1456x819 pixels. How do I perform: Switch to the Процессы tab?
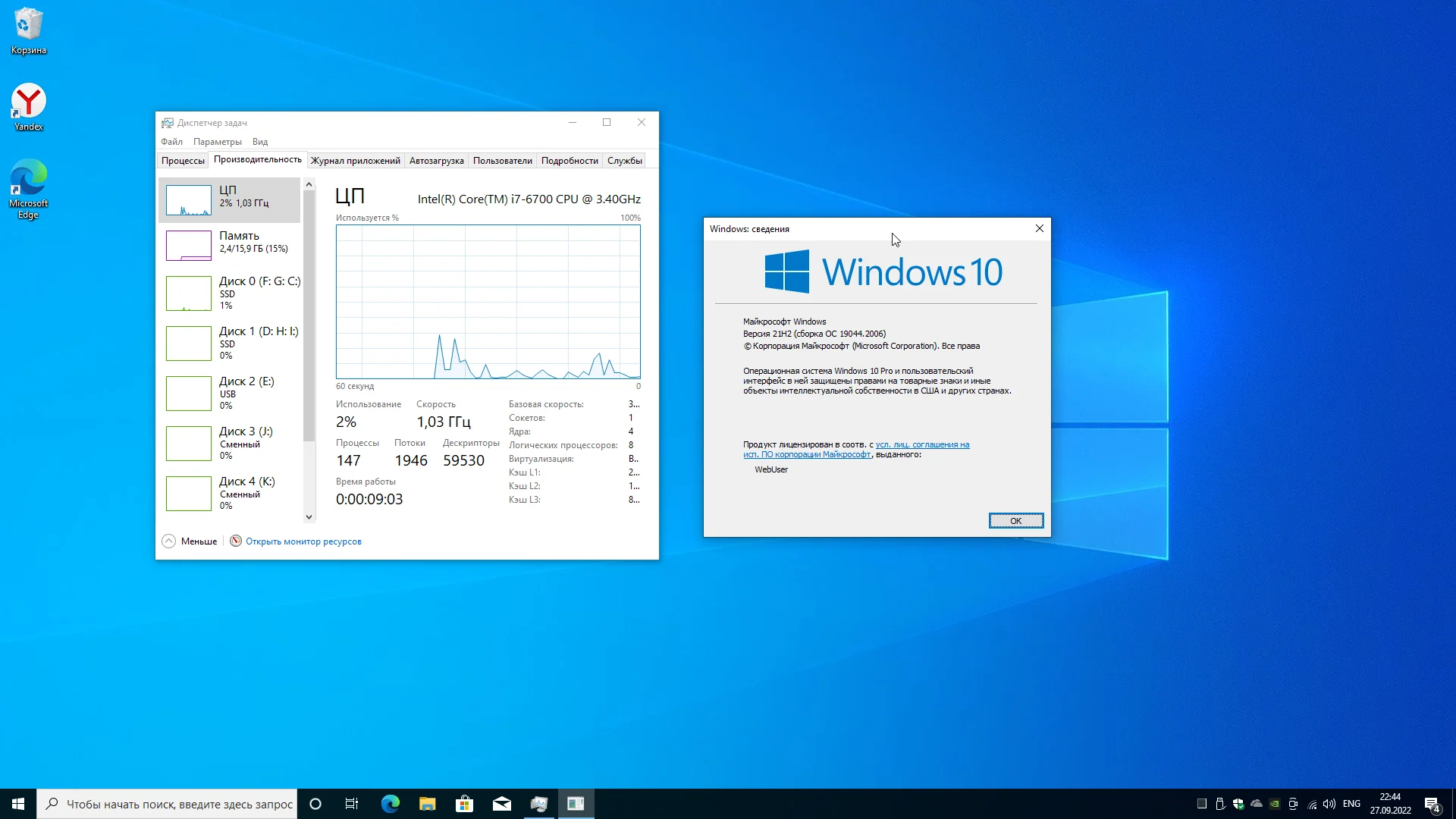(x=183, y=161)
